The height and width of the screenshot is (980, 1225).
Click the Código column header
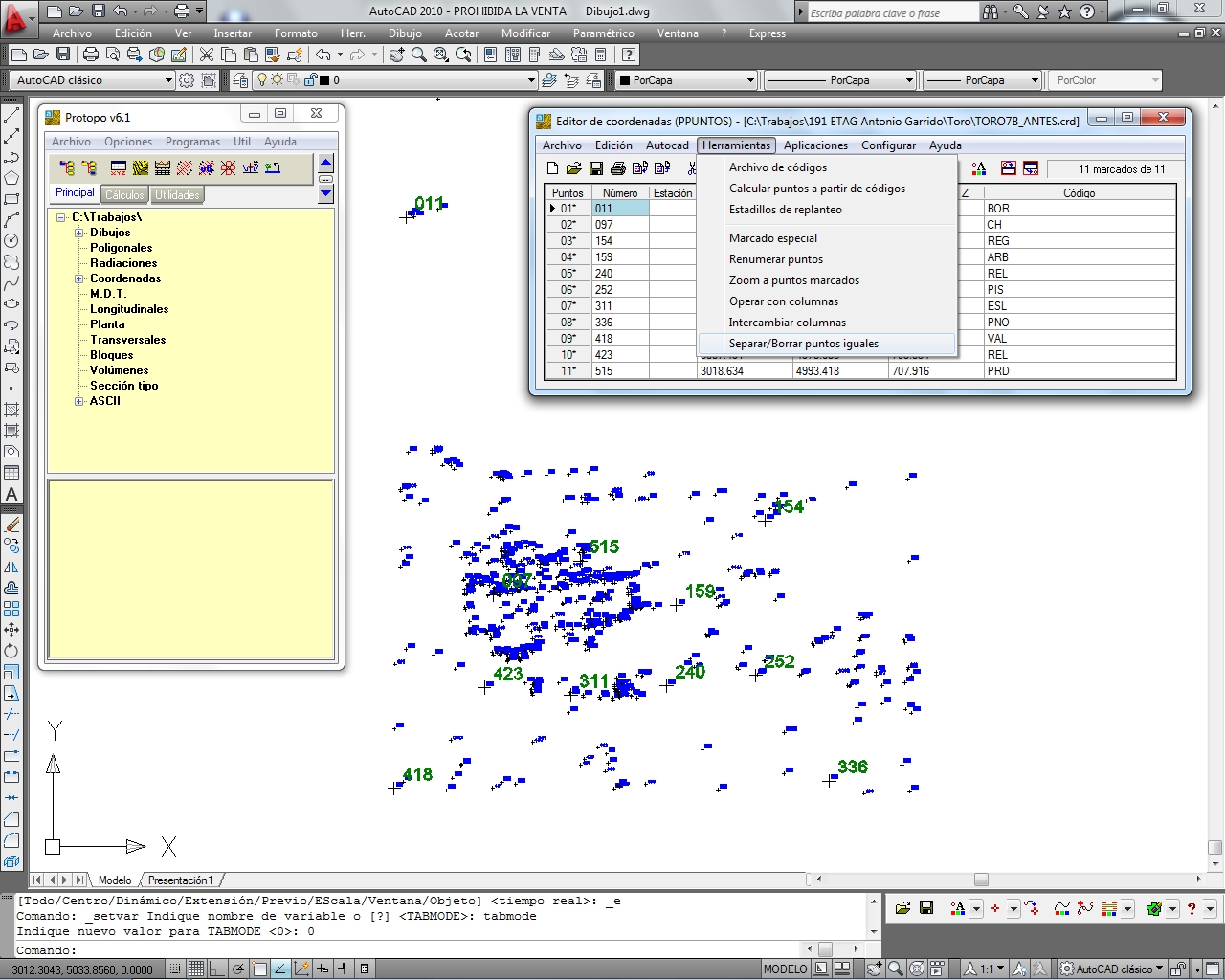pos(1079,192)
